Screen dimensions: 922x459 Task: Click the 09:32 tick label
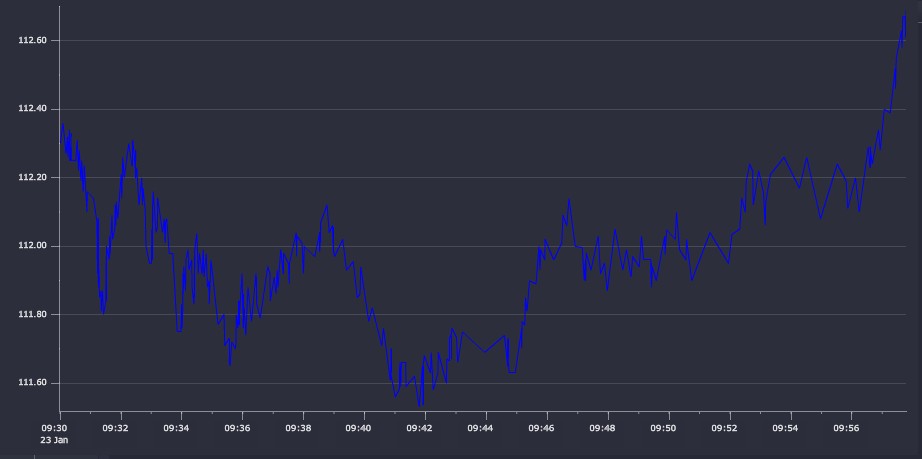[115, 427]
